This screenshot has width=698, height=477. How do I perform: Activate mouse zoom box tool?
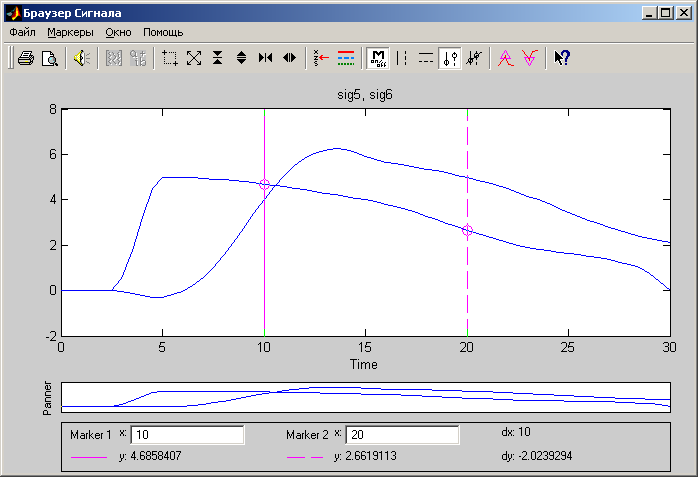170,58
